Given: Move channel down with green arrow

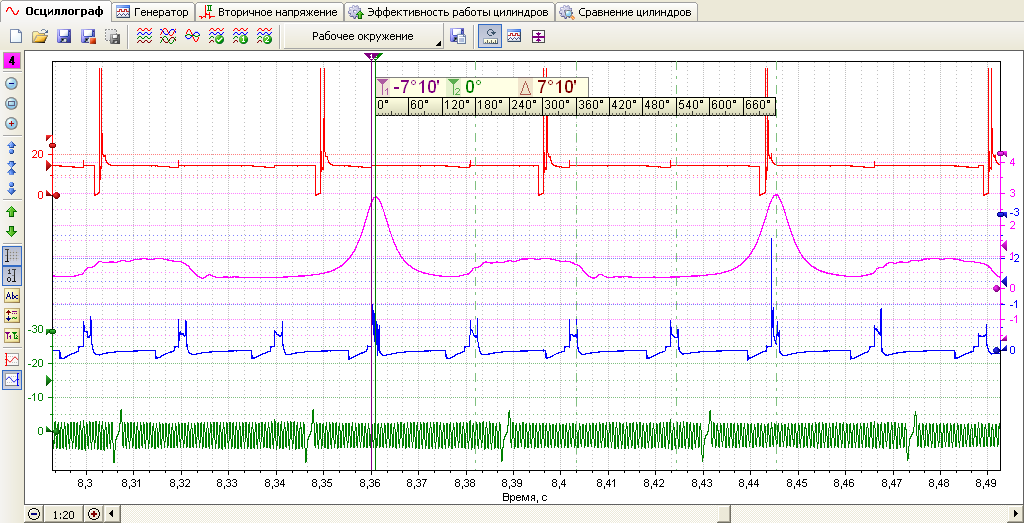Looking at the screenshot, I should click(x=12, y=232).
